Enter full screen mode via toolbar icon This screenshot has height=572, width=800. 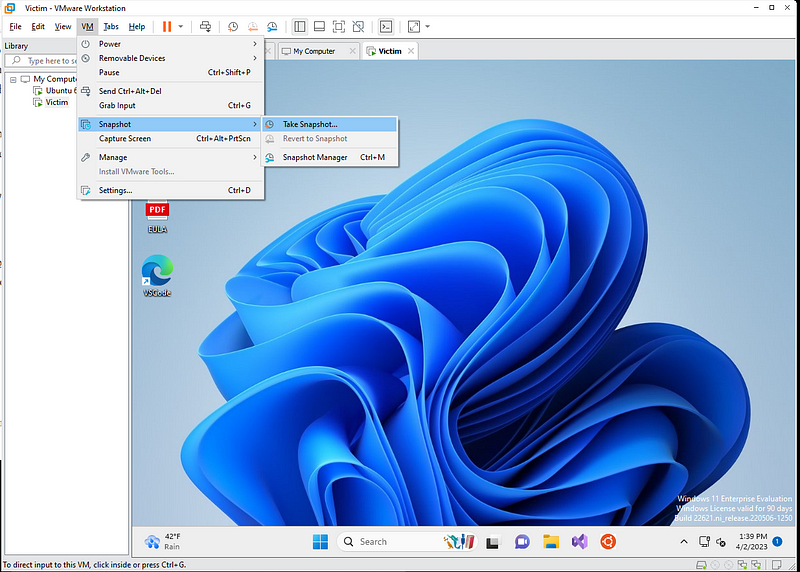click(339, 27)
